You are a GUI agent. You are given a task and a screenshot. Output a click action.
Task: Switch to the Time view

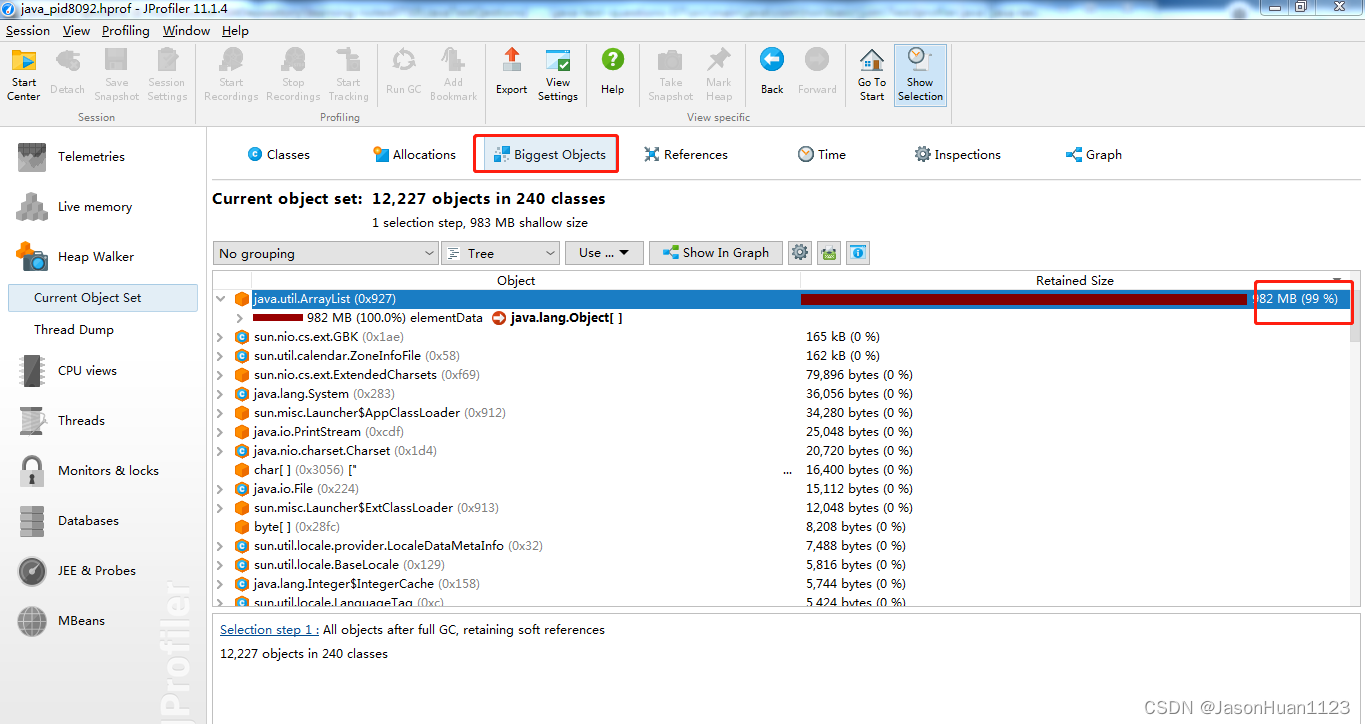pos(822,154)
